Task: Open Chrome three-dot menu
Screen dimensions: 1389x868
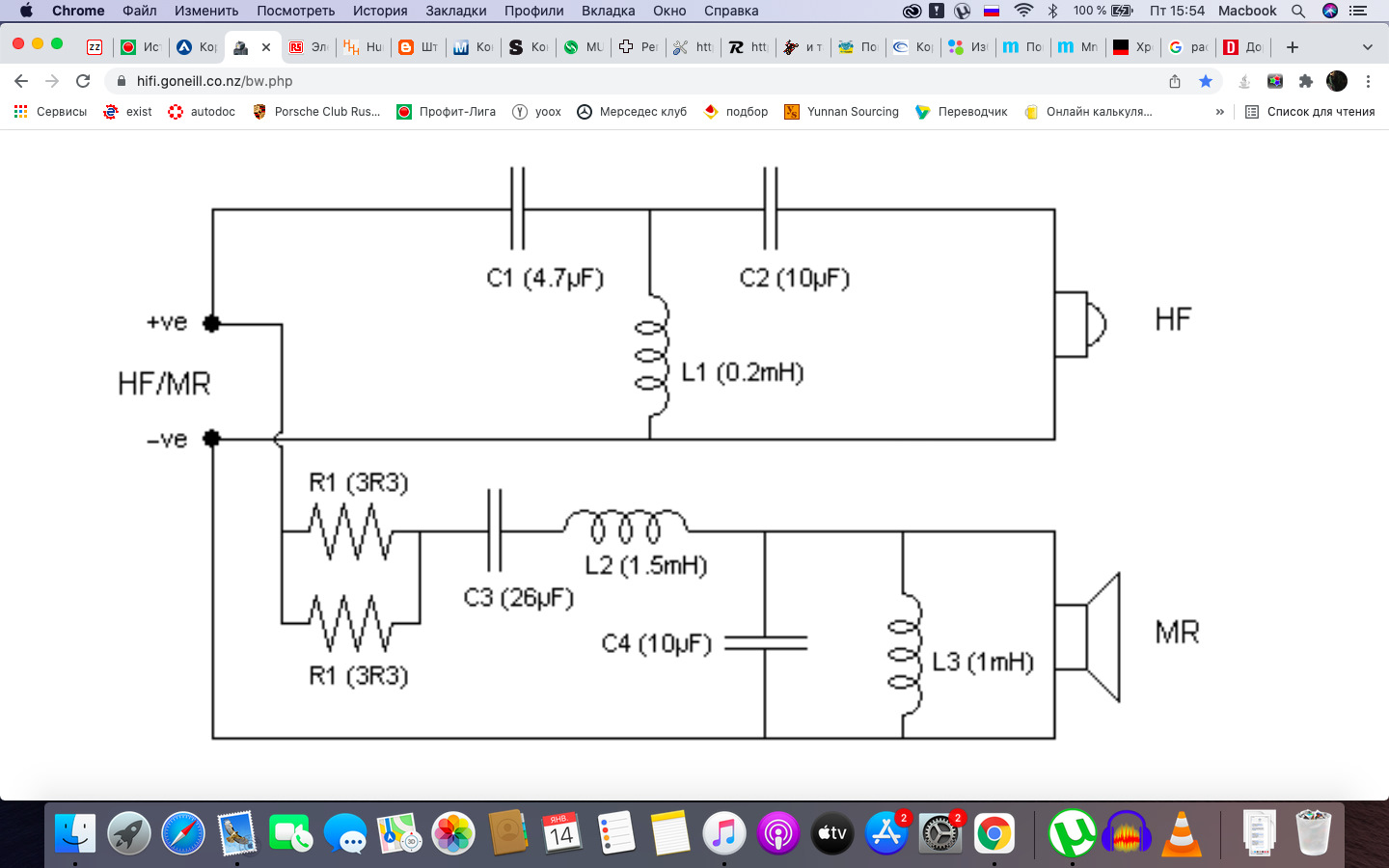Action: 1368,81
